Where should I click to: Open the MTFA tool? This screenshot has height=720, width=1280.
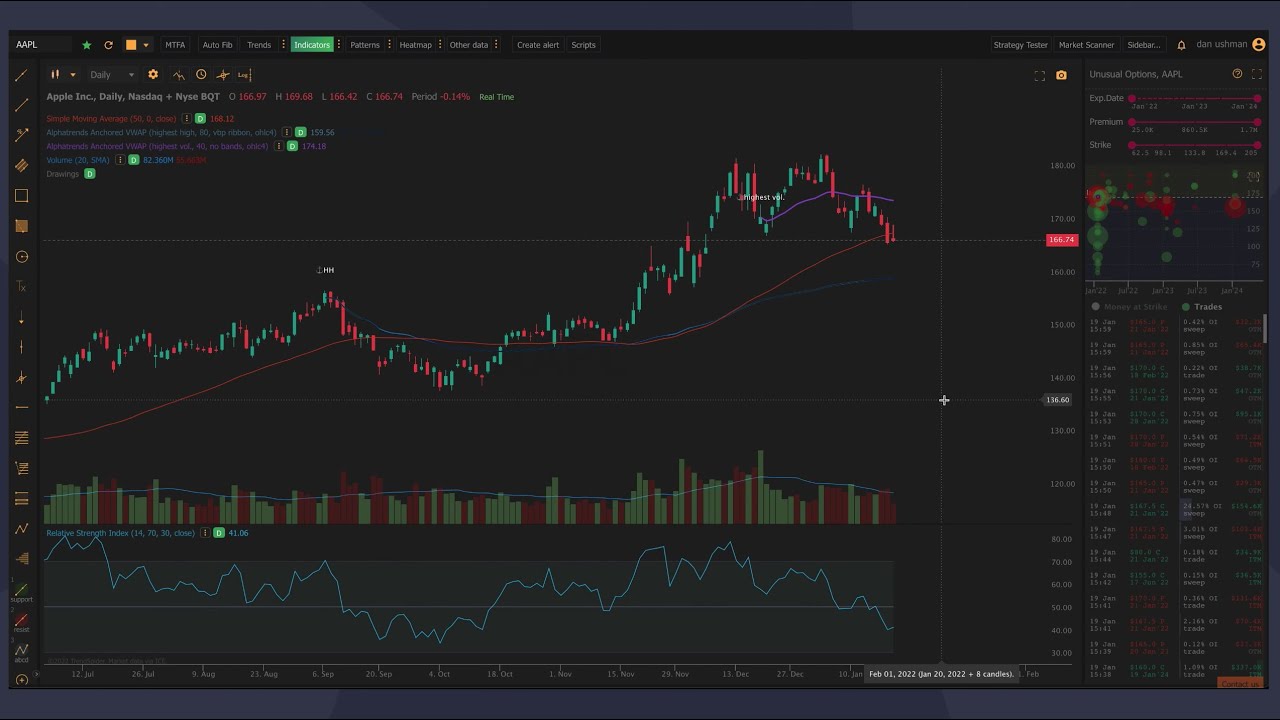point(175,45)
